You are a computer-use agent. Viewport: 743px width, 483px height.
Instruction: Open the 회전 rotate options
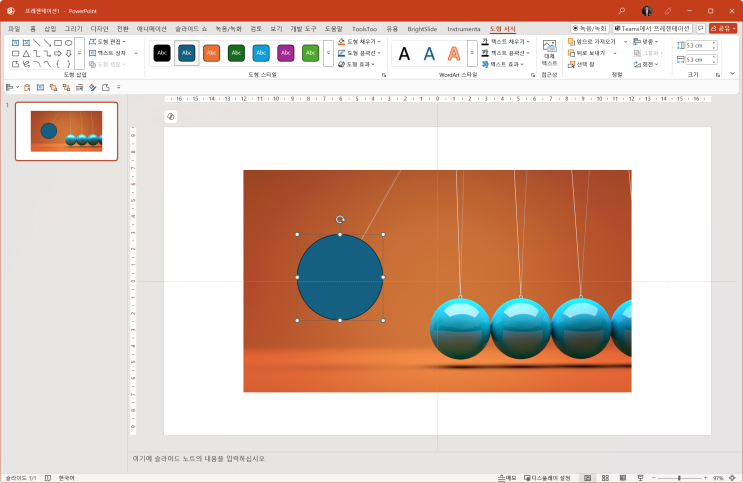pyautogui.click(x=650, y=64)
